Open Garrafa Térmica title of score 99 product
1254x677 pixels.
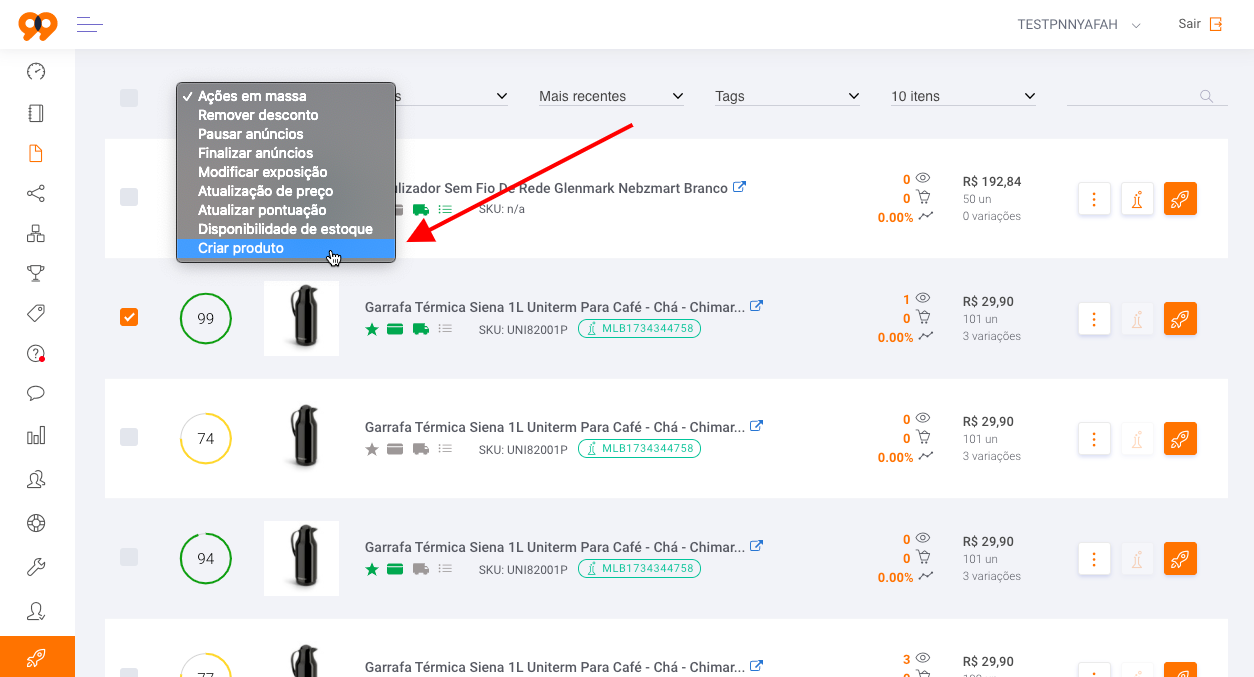pos(555,307)
